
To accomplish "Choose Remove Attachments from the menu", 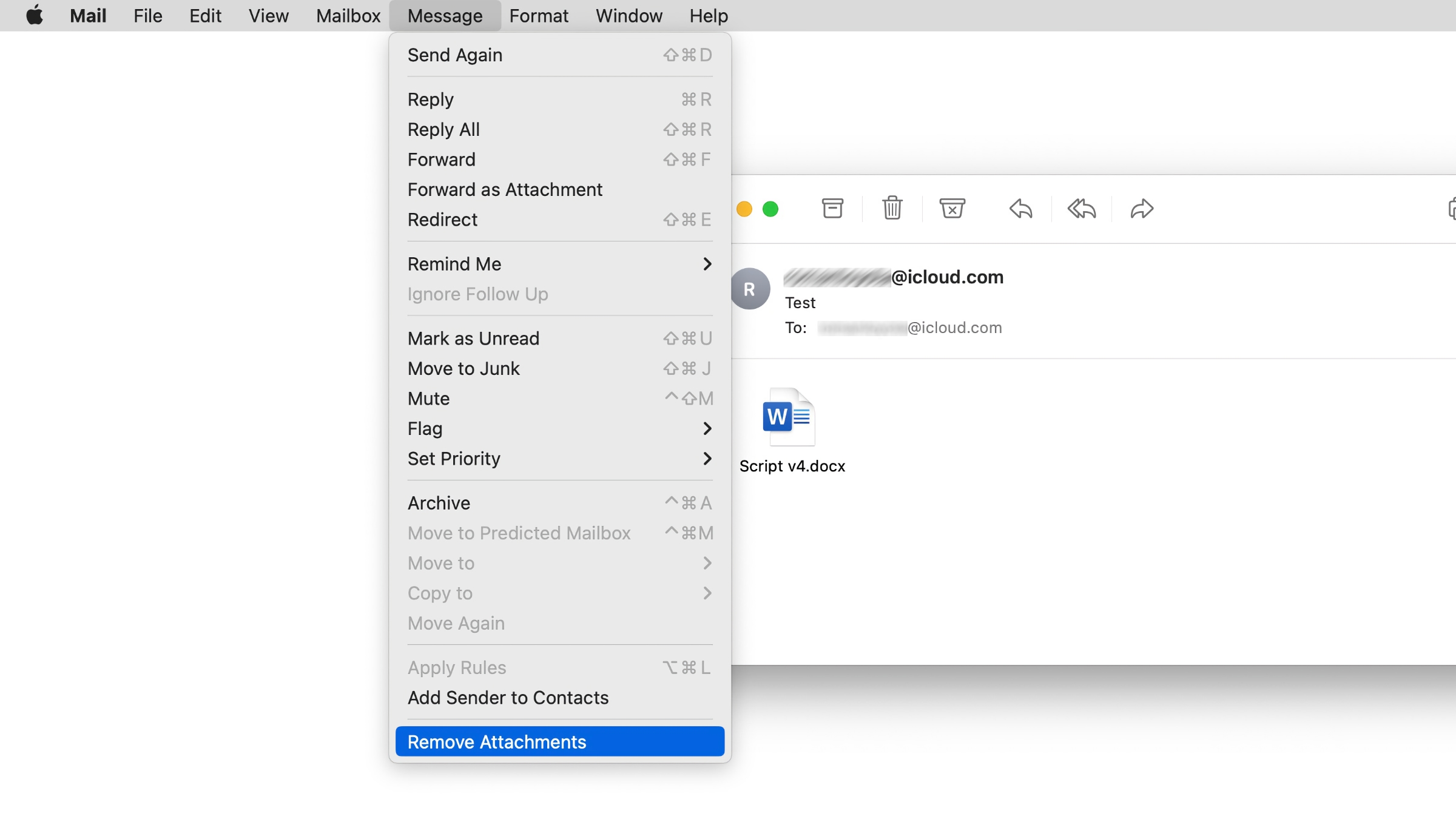I will tap(496, 741).
